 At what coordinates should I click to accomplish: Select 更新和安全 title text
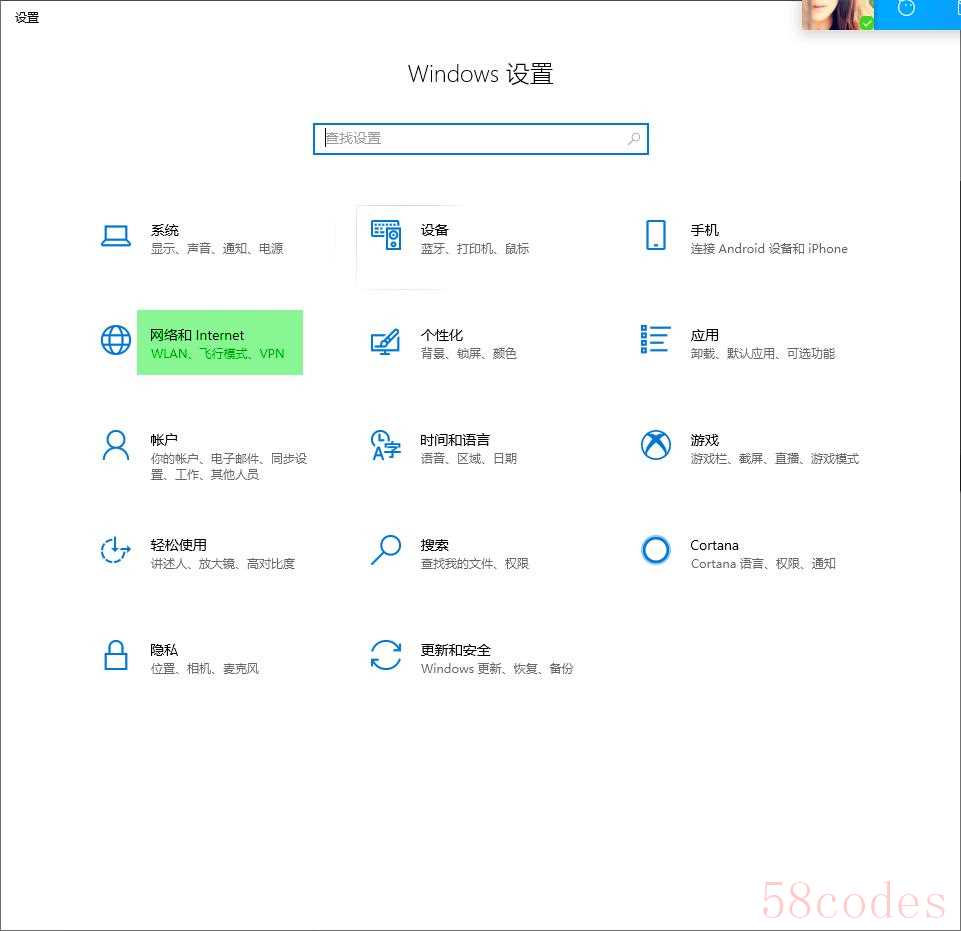pyautogui.click(x=455, y=650)
